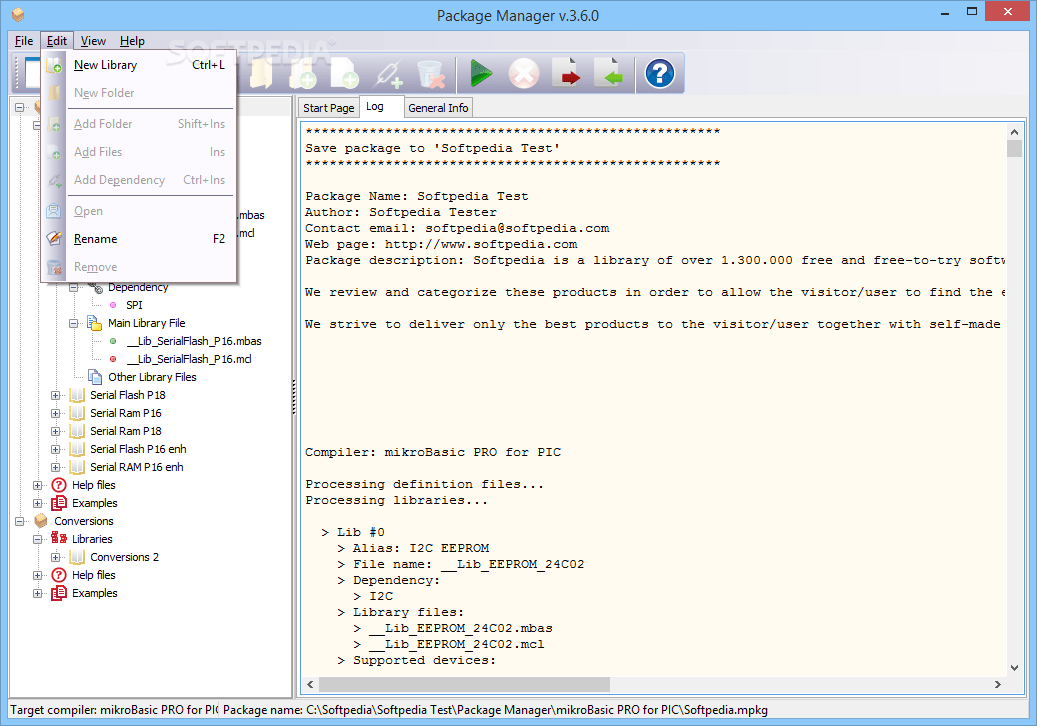Select the Serial RAM P16 enh library
The width and height of the screenshot is (1037, 726).
[x=137, y=467]
